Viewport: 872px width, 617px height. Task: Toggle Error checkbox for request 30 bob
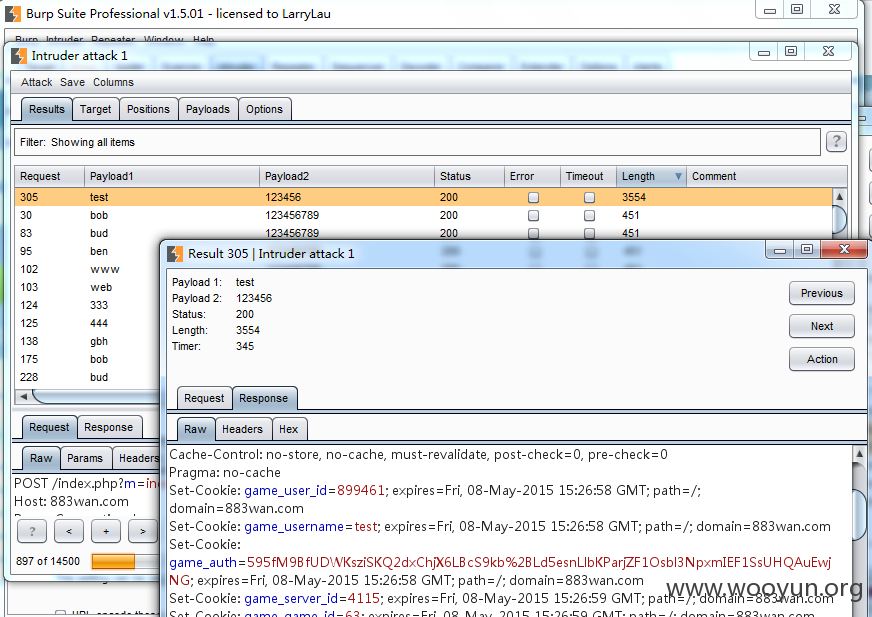click(533, 215)
